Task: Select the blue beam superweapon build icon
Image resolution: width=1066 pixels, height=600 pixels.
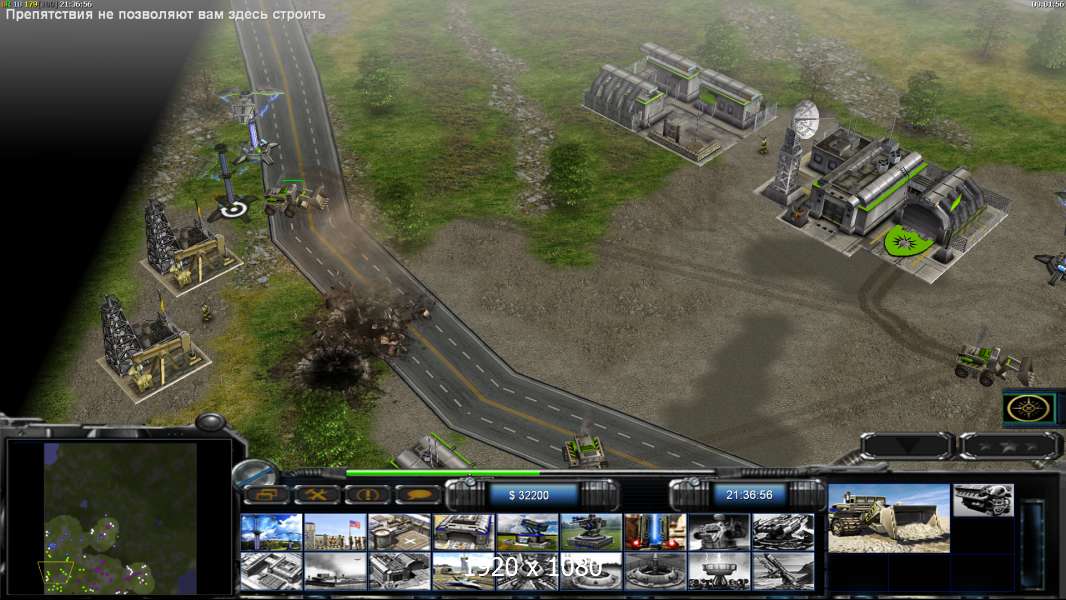Action: pyautogui.click(x=655, y=532)
